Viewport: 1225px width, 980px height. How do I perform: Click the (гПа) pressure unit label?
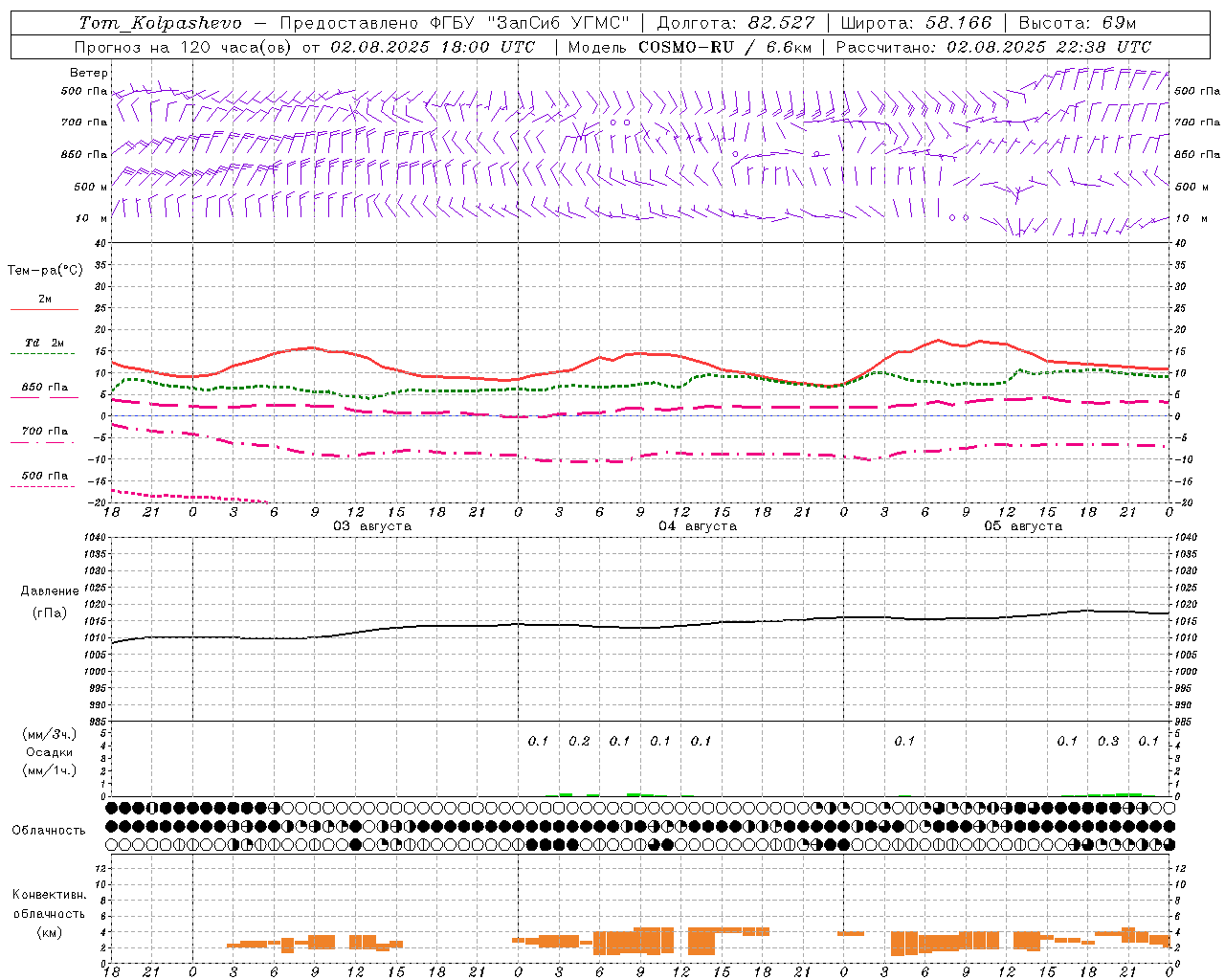pyautogui.click(x=50, y=613)
